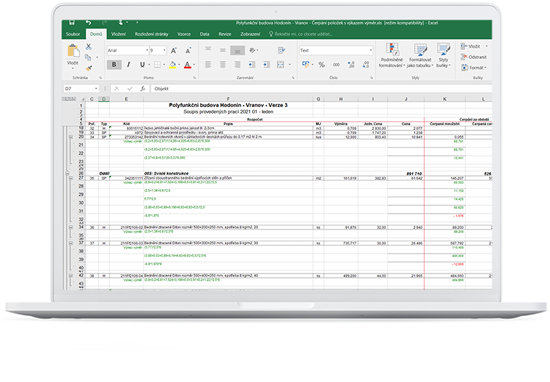The height and width of the screenshot is (382, 550).
Task: Open the Formát cells dropdown
Action: (474, 67)
